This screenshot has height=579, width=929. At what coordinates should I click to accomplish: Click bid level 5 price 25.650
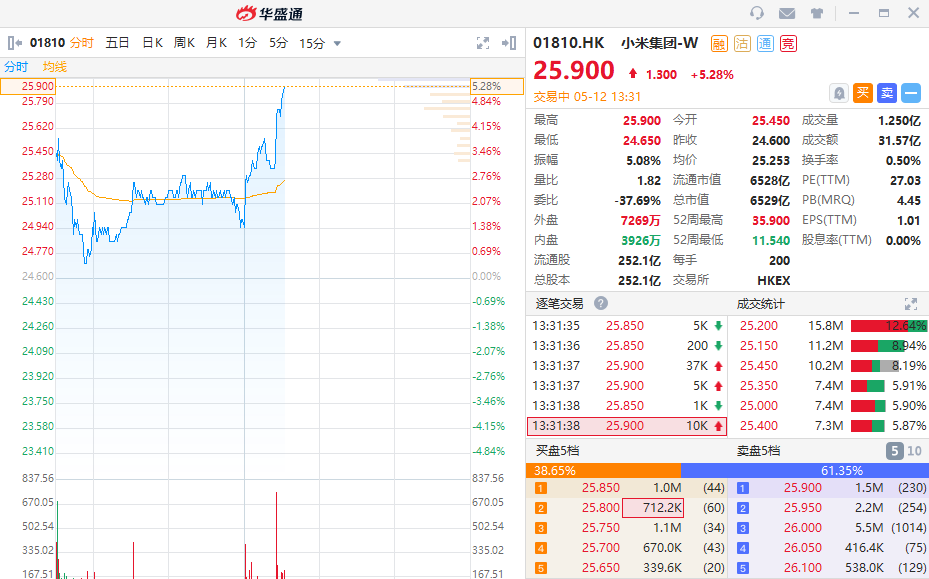(601, 568)
